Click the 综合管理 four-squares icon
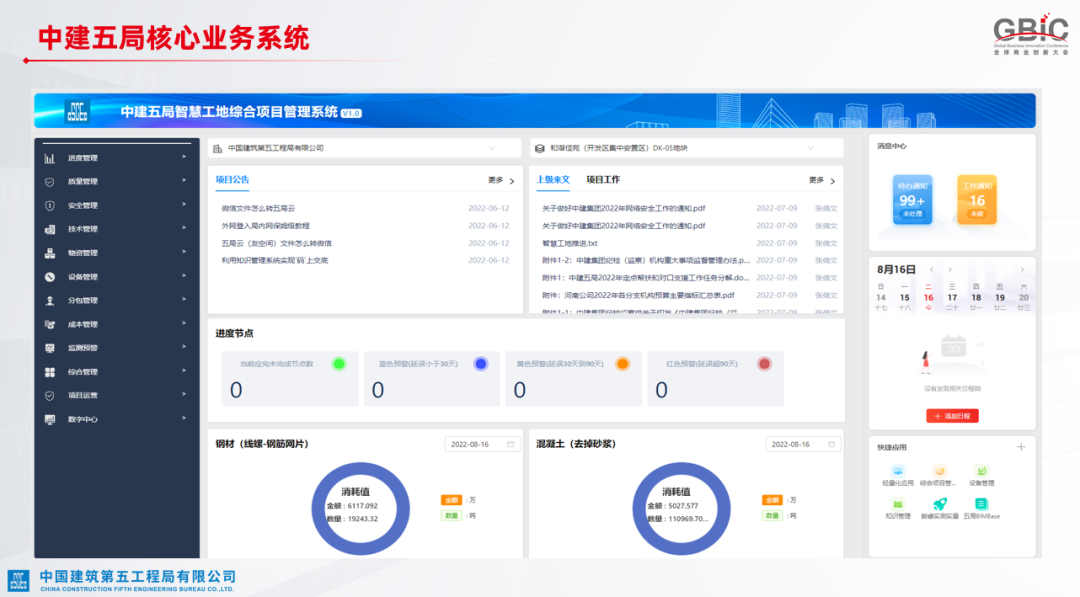This screenshot has height=597, width=1080. tap(50, 372)
